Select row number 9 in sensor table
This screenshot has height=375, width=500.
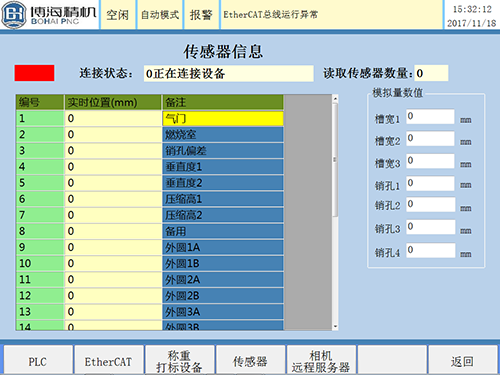click(40, 247)
